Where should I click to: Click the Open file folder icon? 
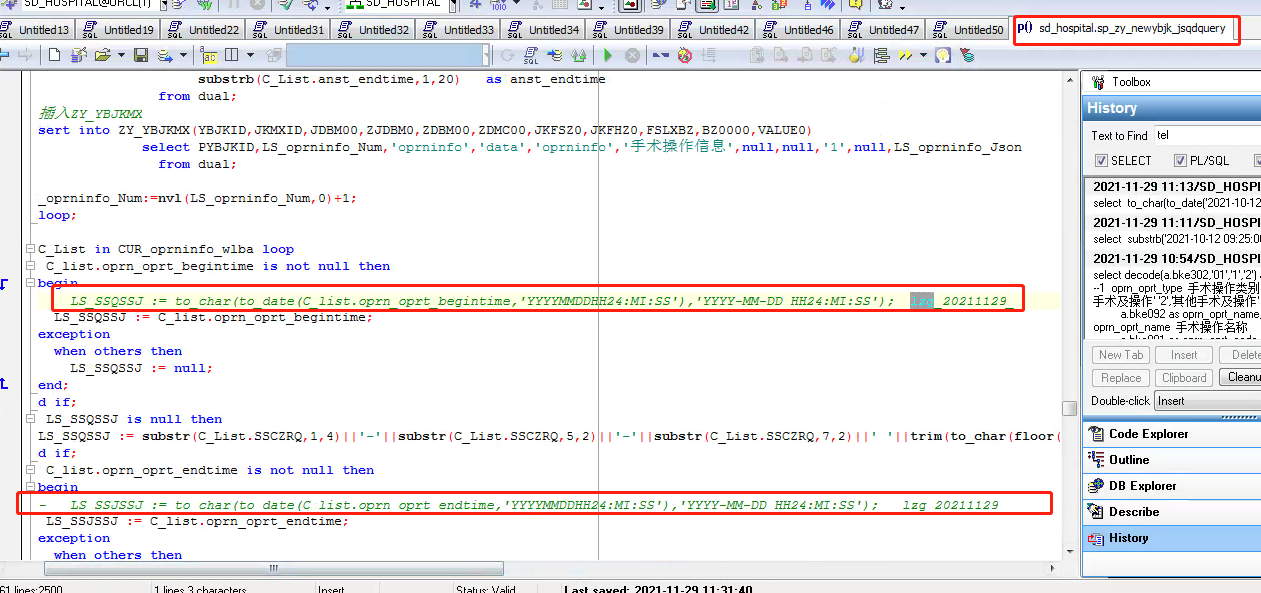[102, 55]
